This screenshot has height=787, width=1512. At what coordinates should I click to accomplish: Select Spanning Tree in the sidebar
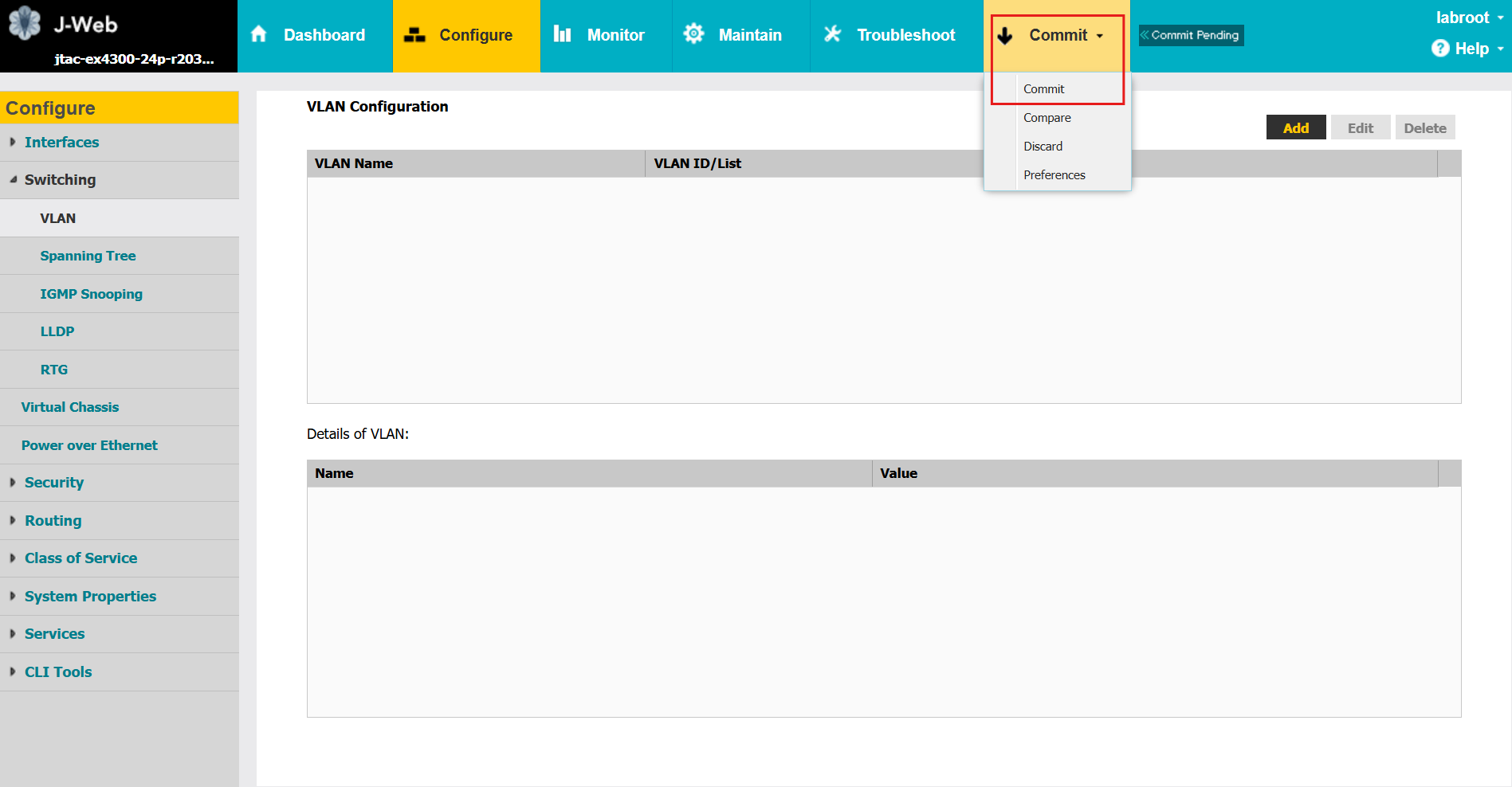pyautogui.click(x=88, y=255)
